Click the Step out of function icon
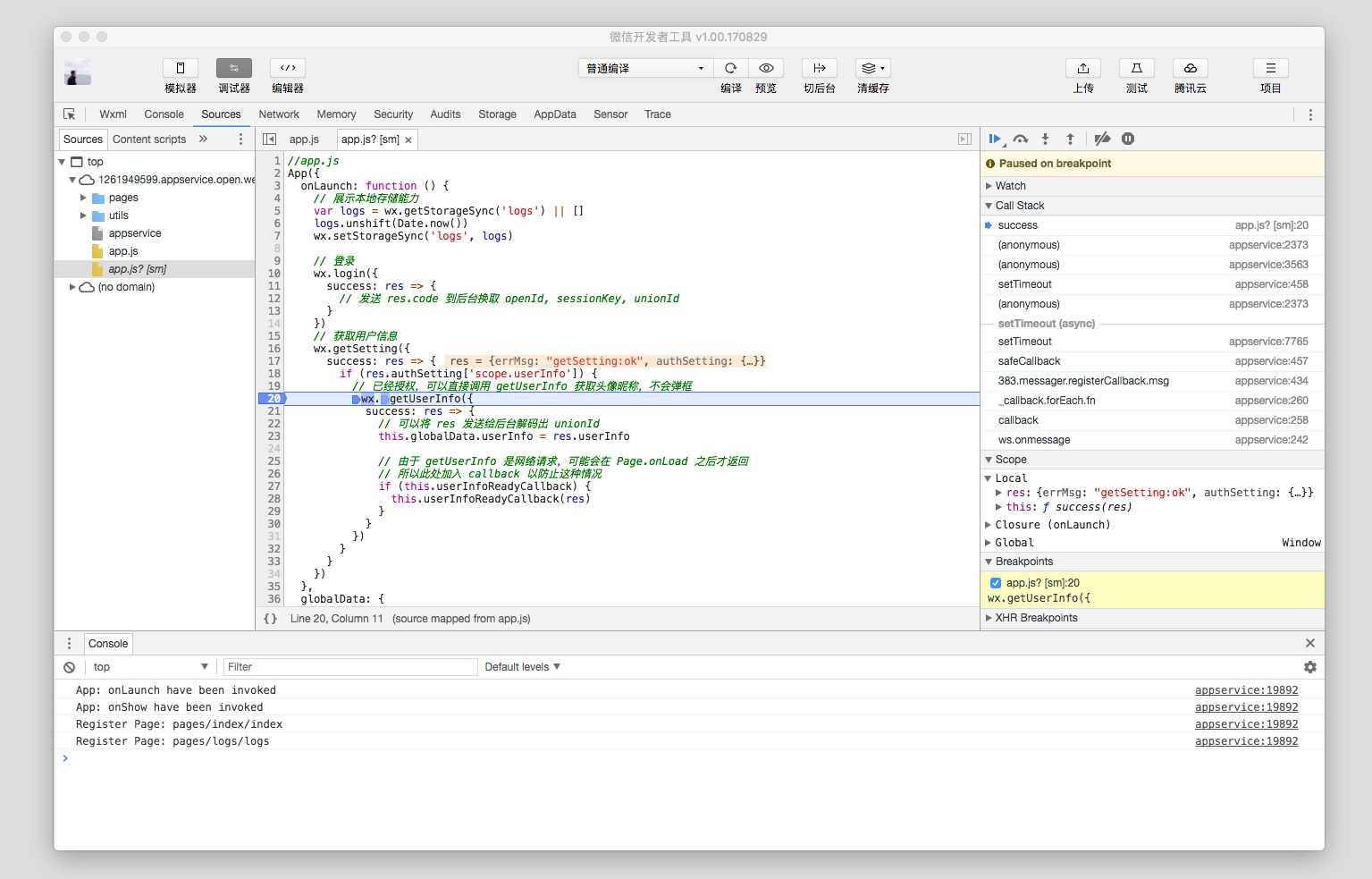This screenshot has width=1372, height=879. pos(1070,139)
